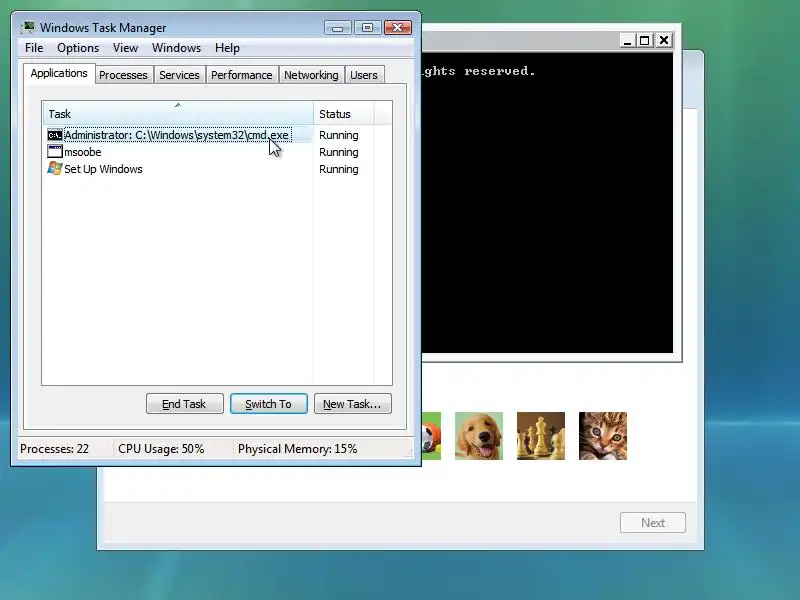Open the View menu
Screen dimensions: 800x600
click(x=125, y=48)
